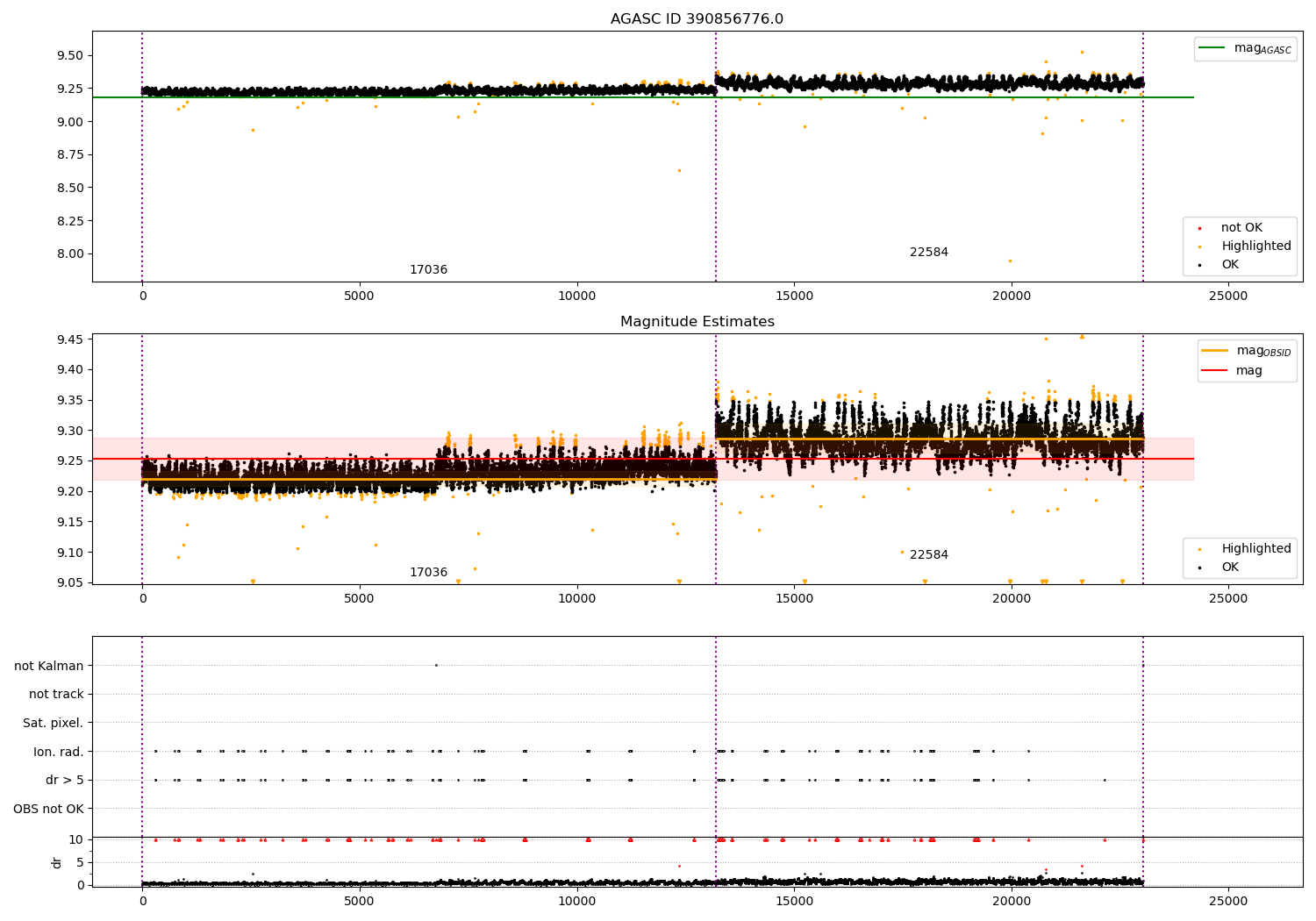Select the 'Ion. rad.' row label

pyautogui.click(x=59, y=752)
